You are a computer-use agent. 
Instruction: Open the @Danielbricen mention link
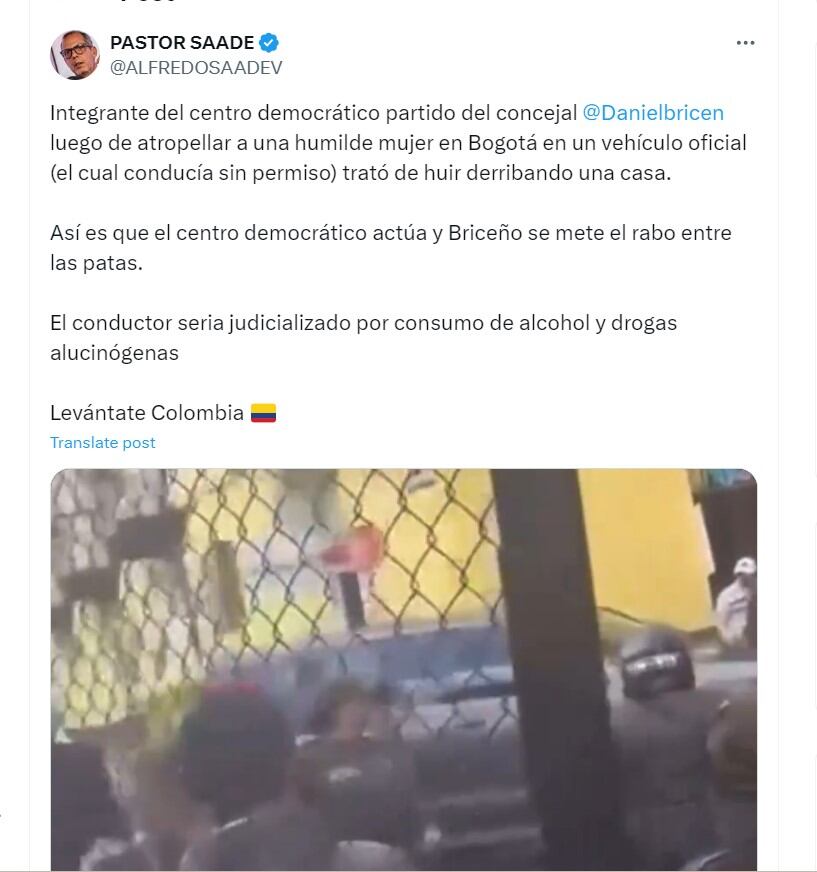(653, 113)
